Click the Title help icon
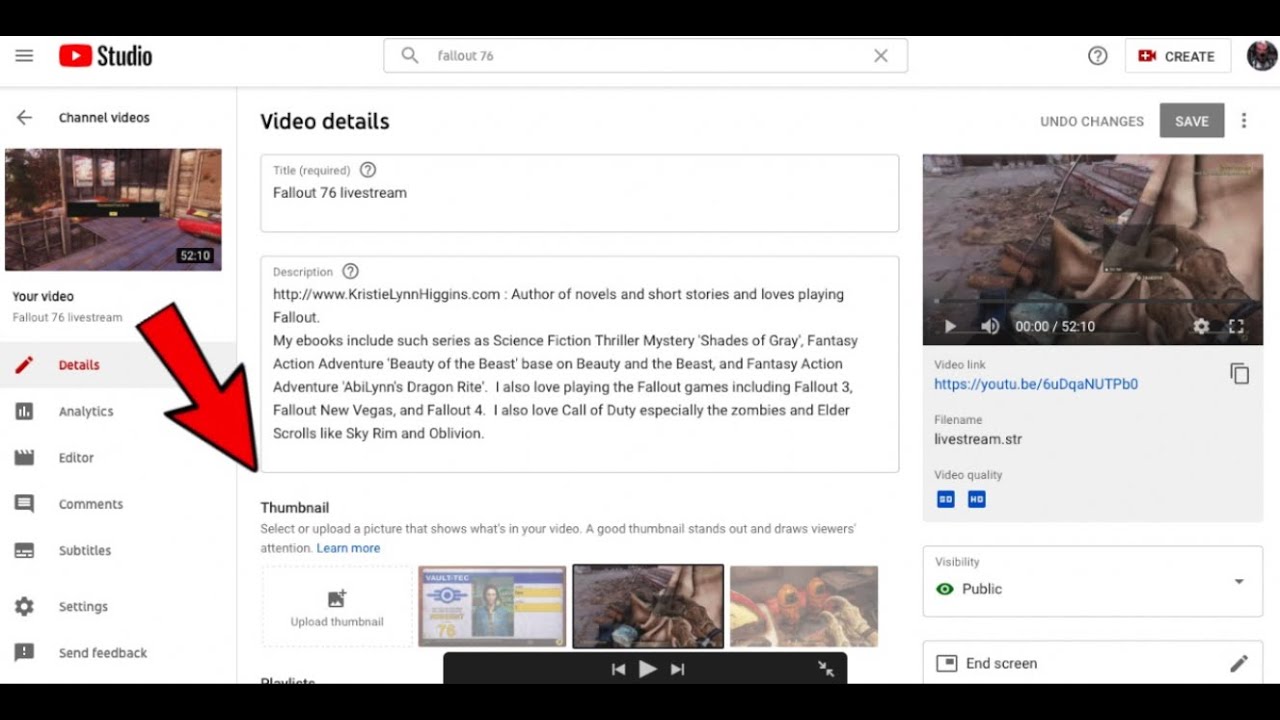Viewport: 1280px width, 720px height. tap(368, 170)
